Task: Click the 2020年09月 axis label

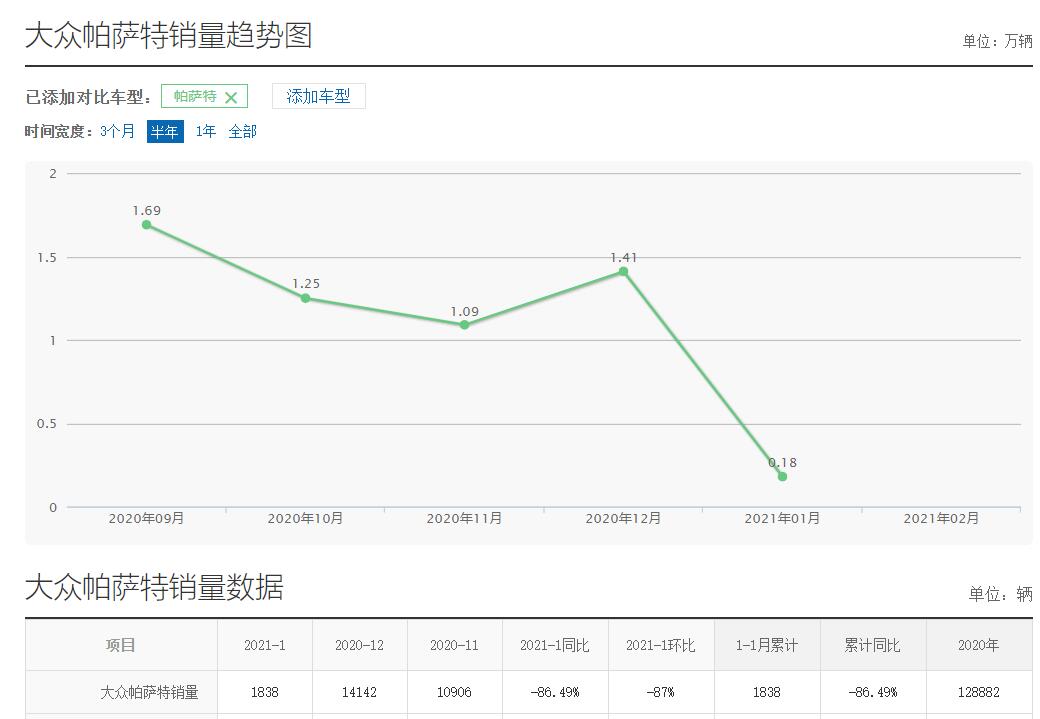Action: [x=147, y=518]
